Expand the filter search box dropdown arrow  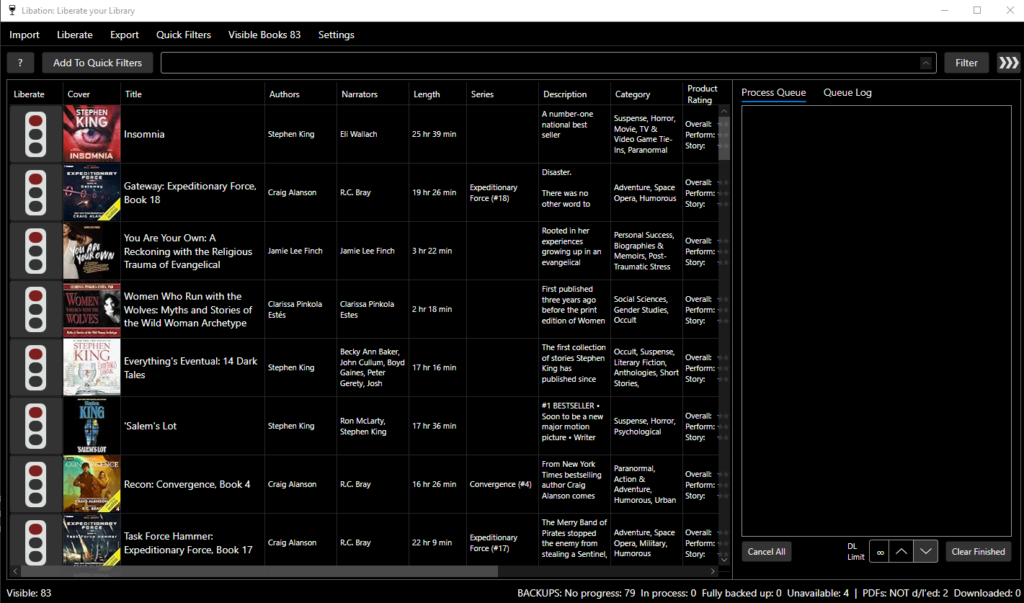coord(925,63)
